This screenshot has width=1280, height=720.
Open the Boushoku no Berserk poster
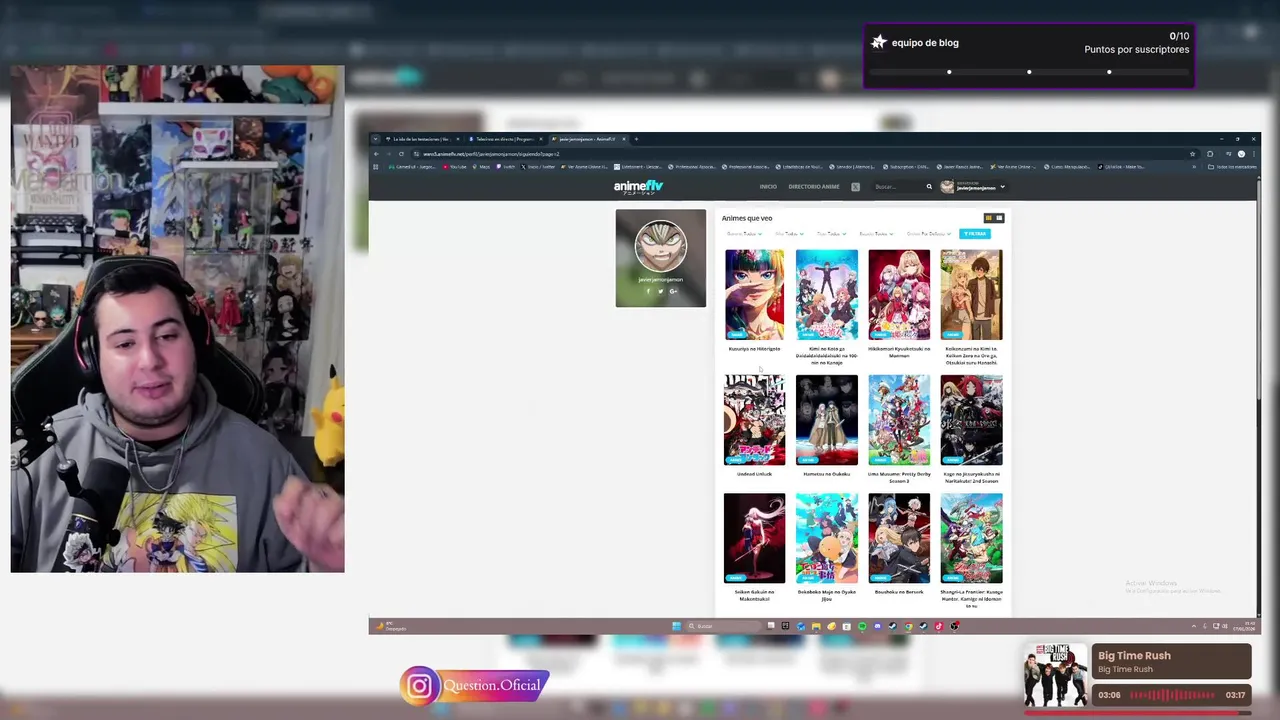point(899,538)
